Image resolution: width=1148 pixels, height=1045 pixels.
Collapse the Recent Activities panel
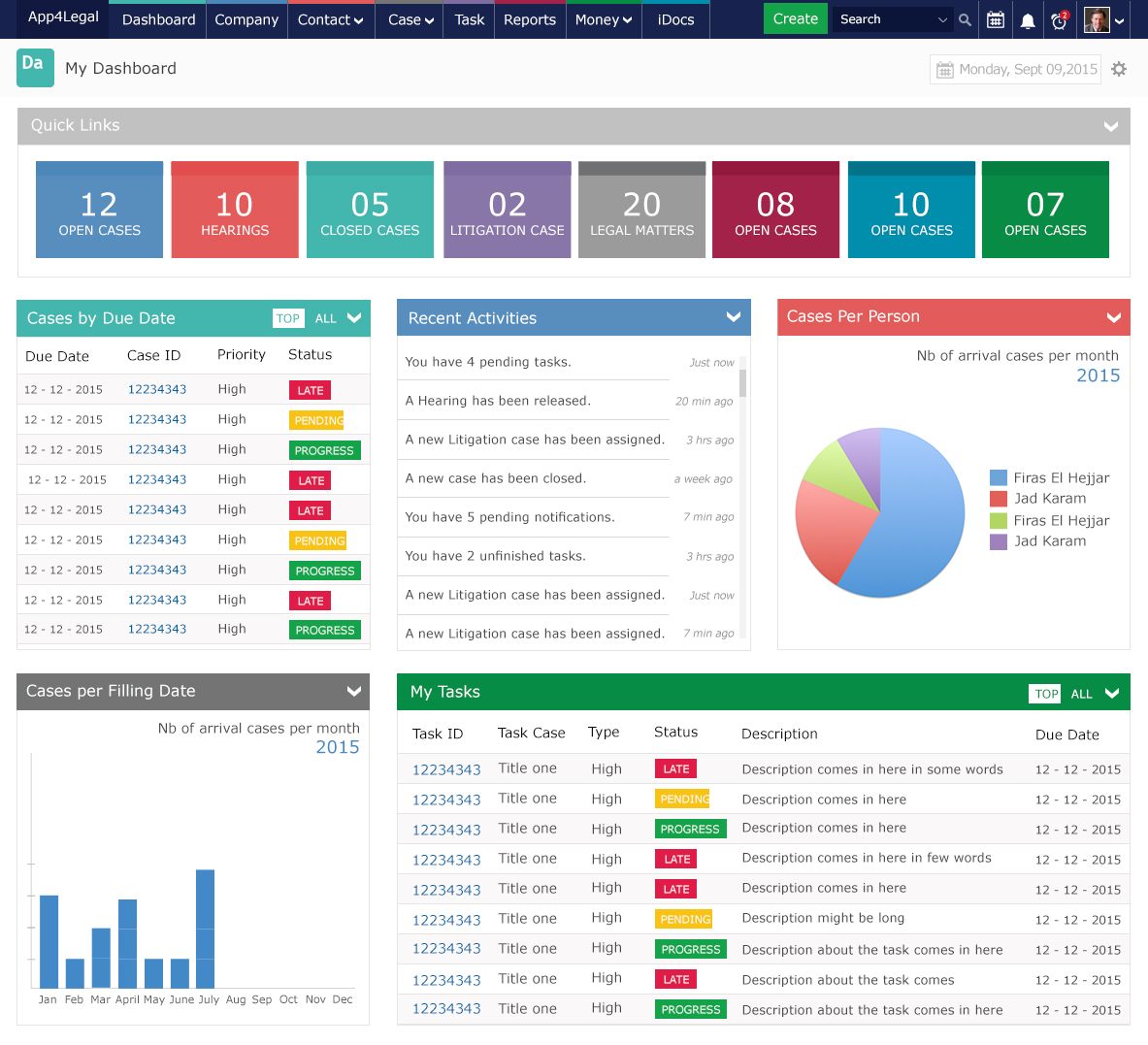[x=733, y=317]
